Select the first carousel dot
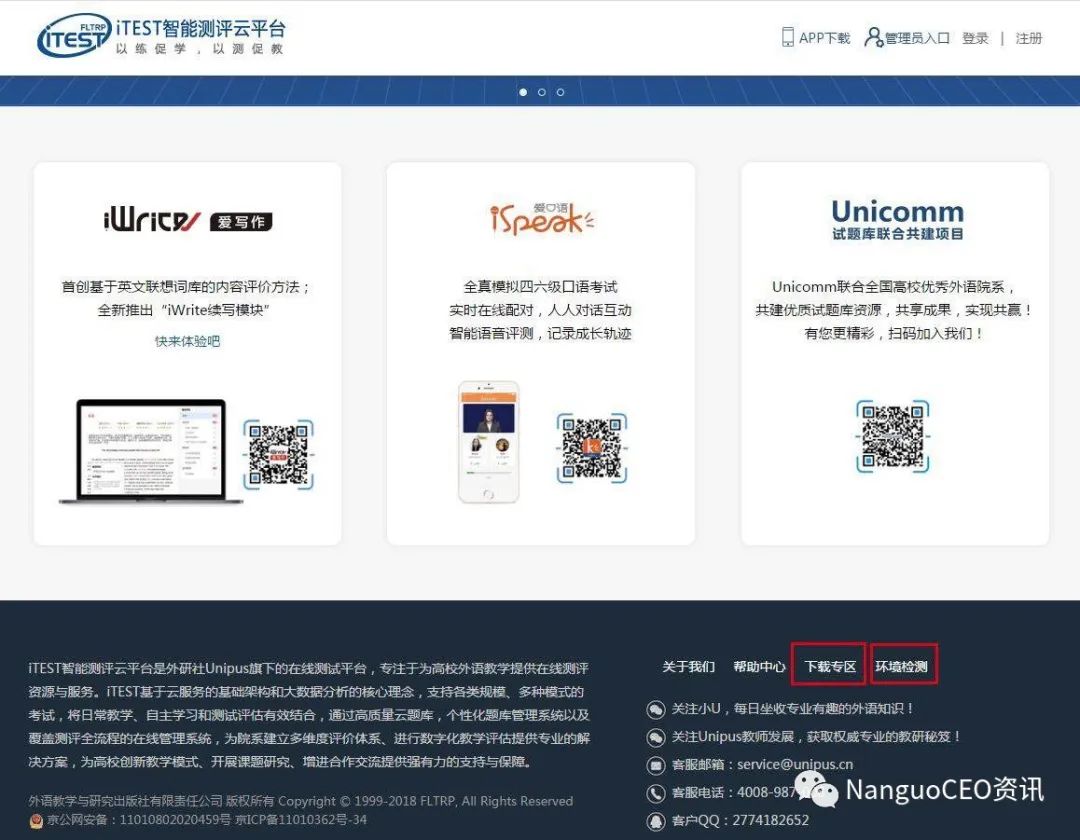 point(523,92)
